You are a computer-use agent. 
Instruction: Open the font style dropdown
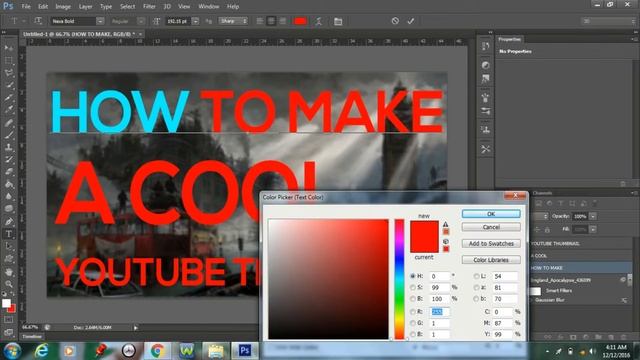click(141, 21)
